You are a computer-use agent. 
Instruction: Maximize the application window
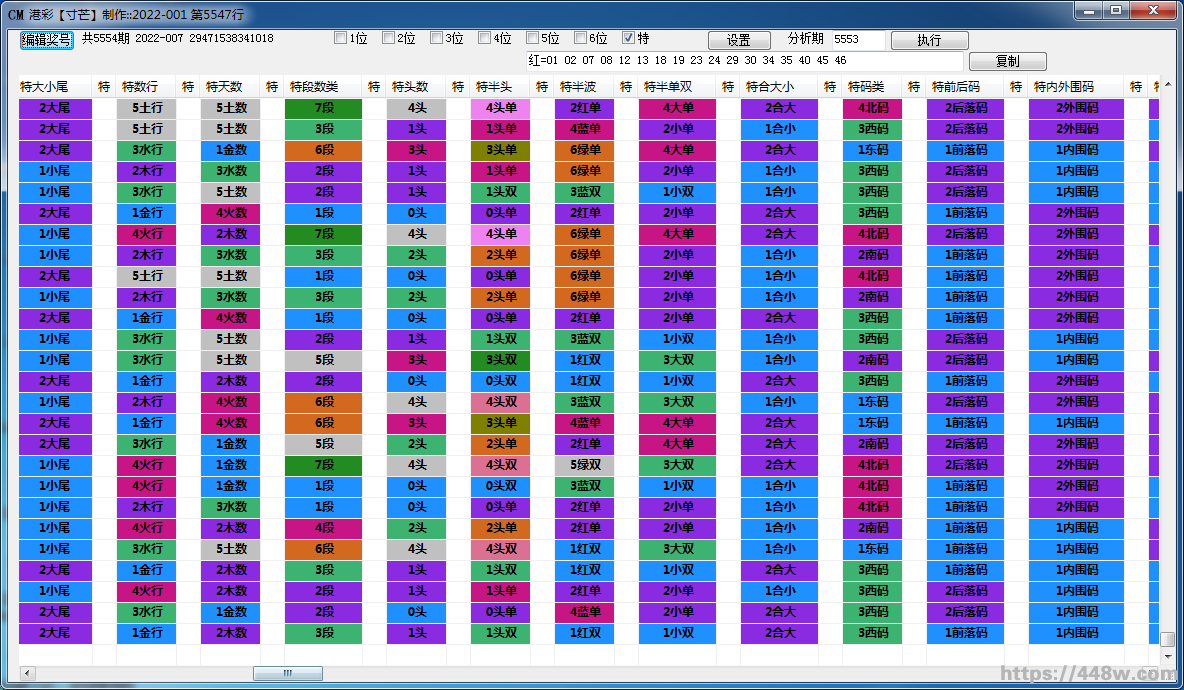click(x=1116, y=11)
